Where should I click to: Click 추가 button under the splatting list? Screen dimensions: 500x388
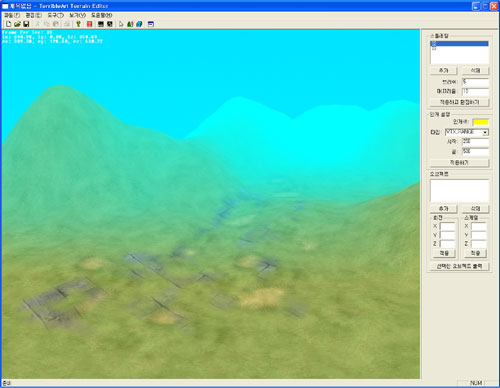click(x=444, y=71)
